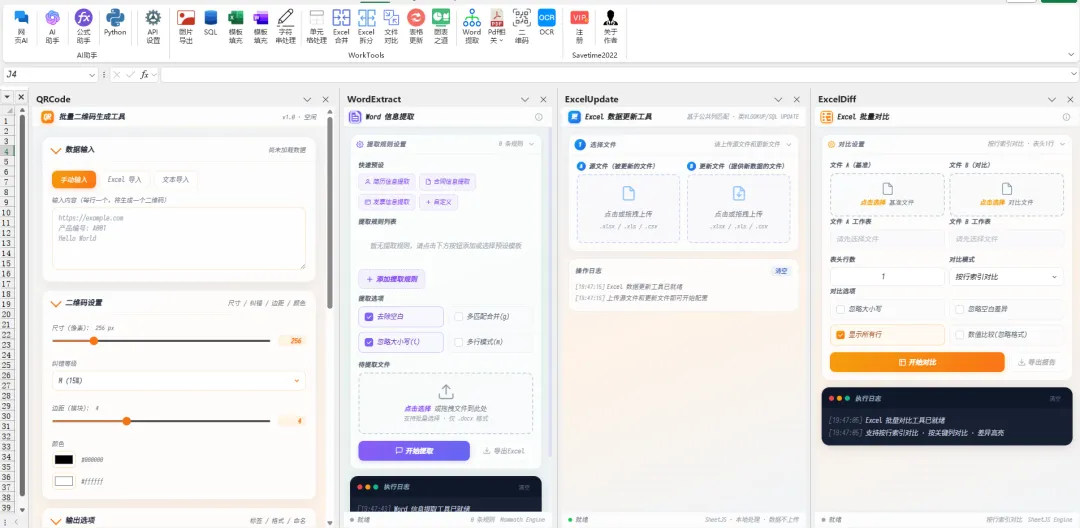This screenshot has width=1080, height=528.
Task: Select the 手动输入 tab
Action: tap(74, 180)
